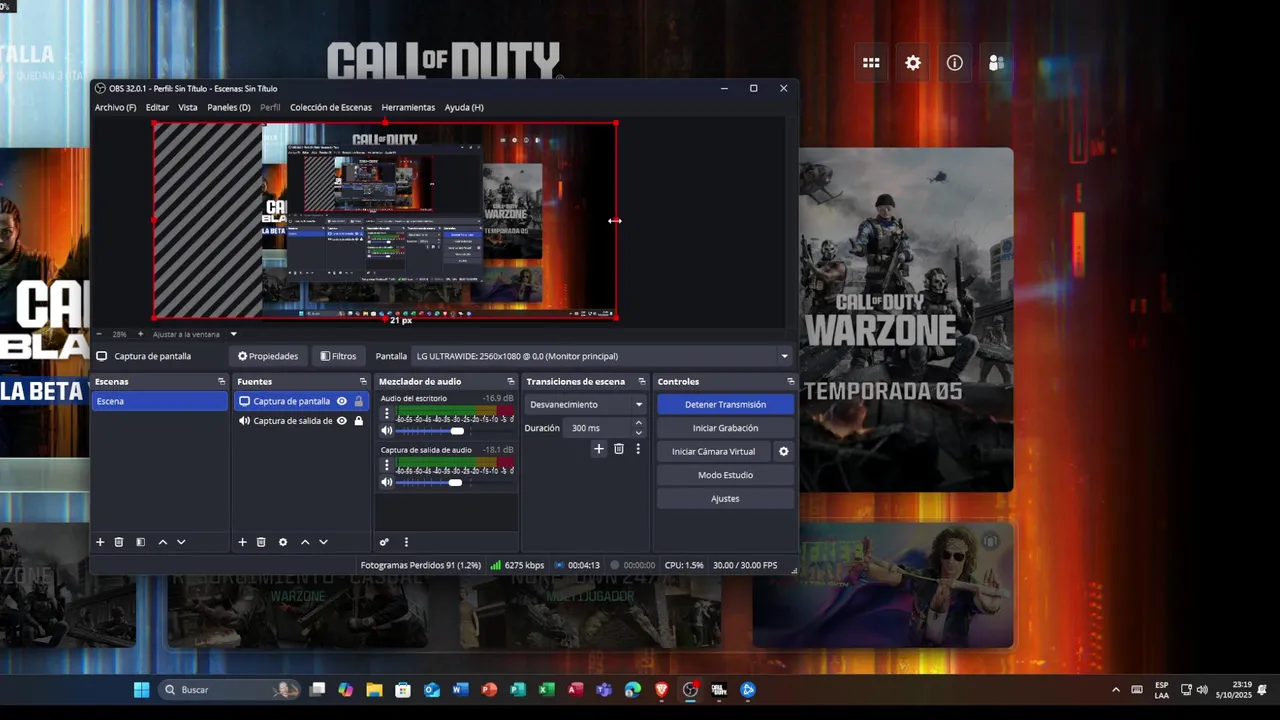Remove the selected source with trash icon
1280x720 pixels.
click(261, 542)
